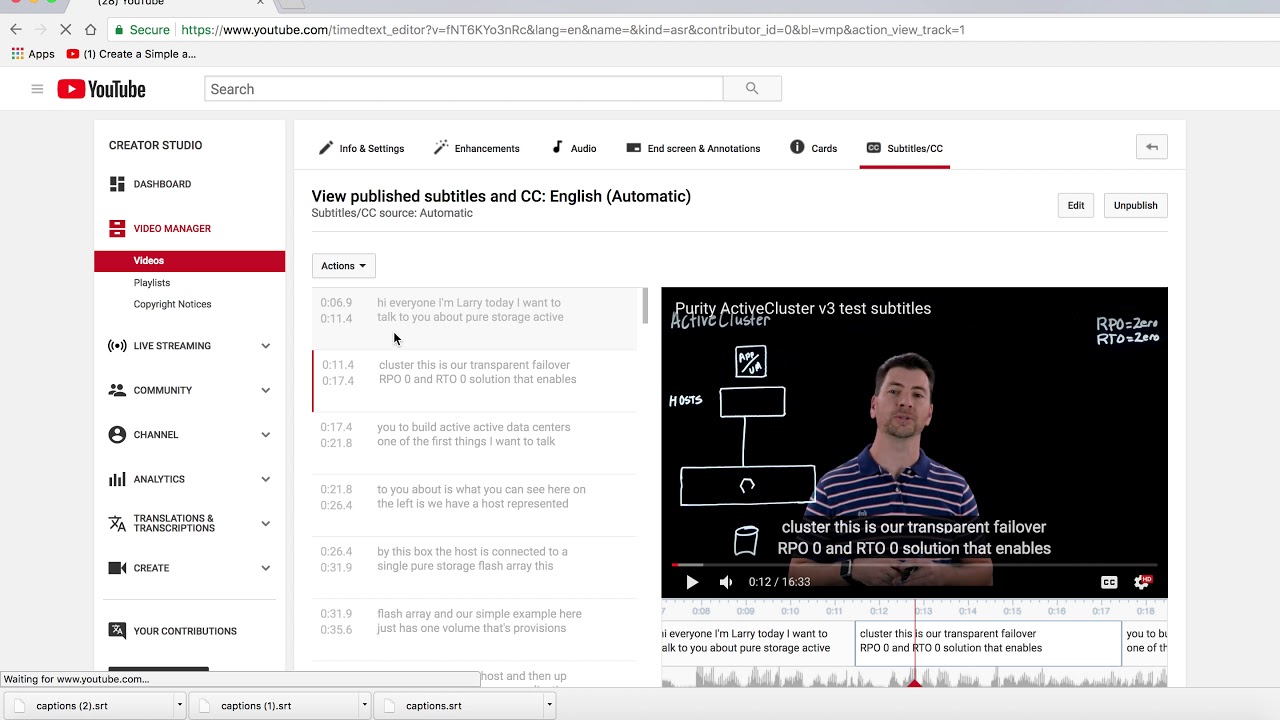
Task: Click the Your Contributions translate icon
Action: (x=117, y=631)
